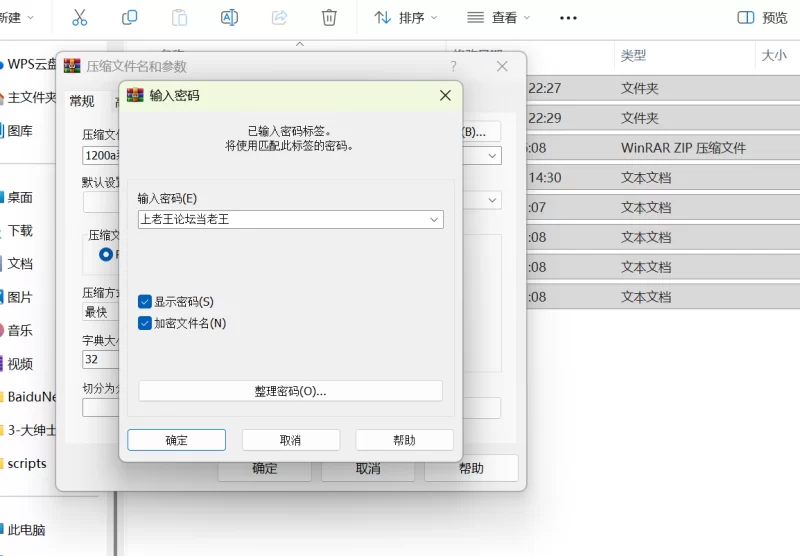The height and width of the screenshot is (556, 800).
Task: Click the Delete trash can icon
Action: [329, 18]
